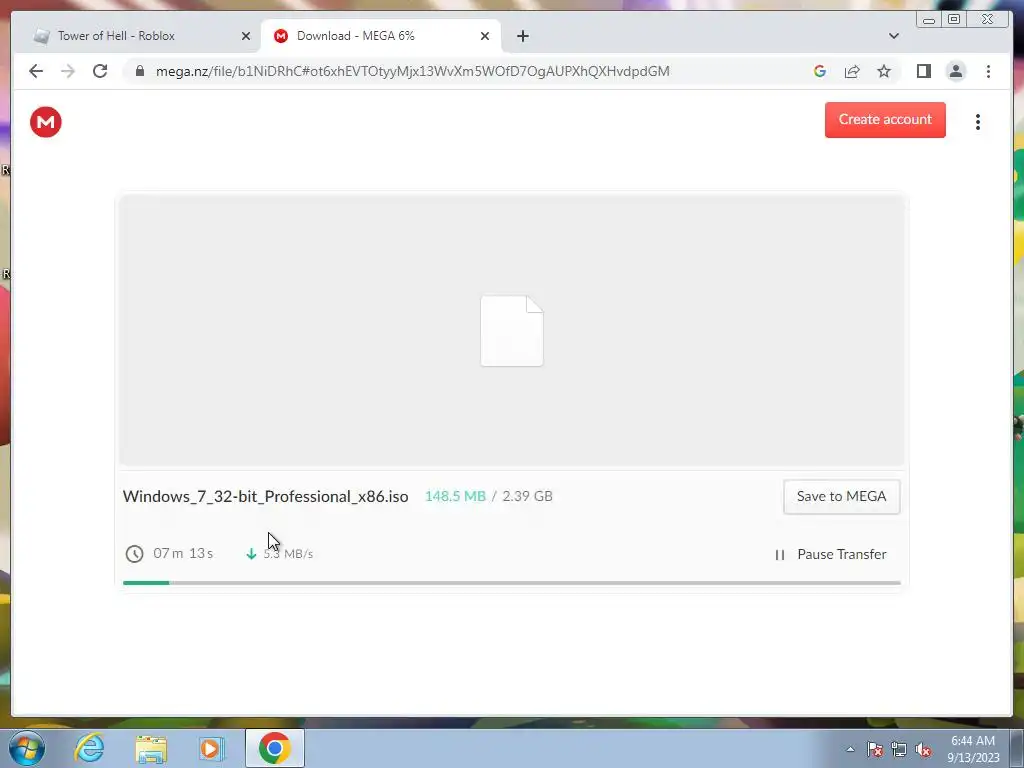Open Windows Media Player from taskbar
Screen dimensions: 1024x768
tap(211, 748)
